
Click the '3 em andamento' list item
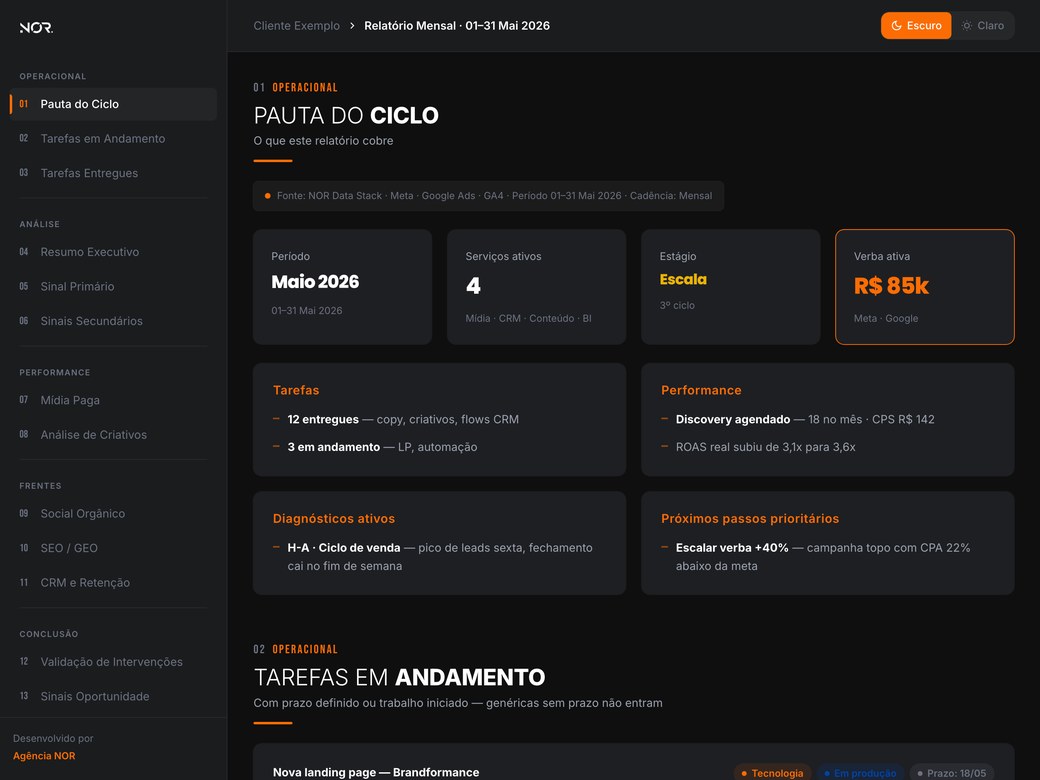point(375,447)
